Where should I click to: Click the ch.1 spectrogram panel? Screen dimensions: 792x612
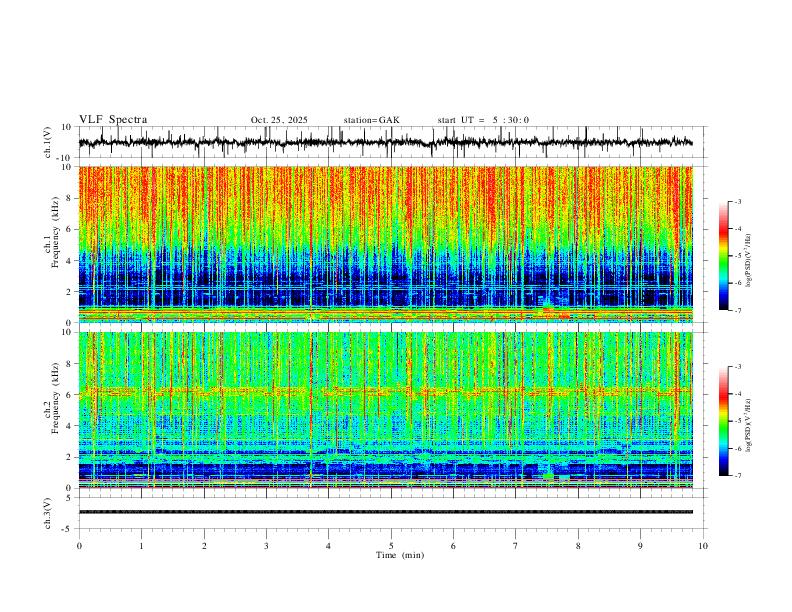click(x=386, y=244)
